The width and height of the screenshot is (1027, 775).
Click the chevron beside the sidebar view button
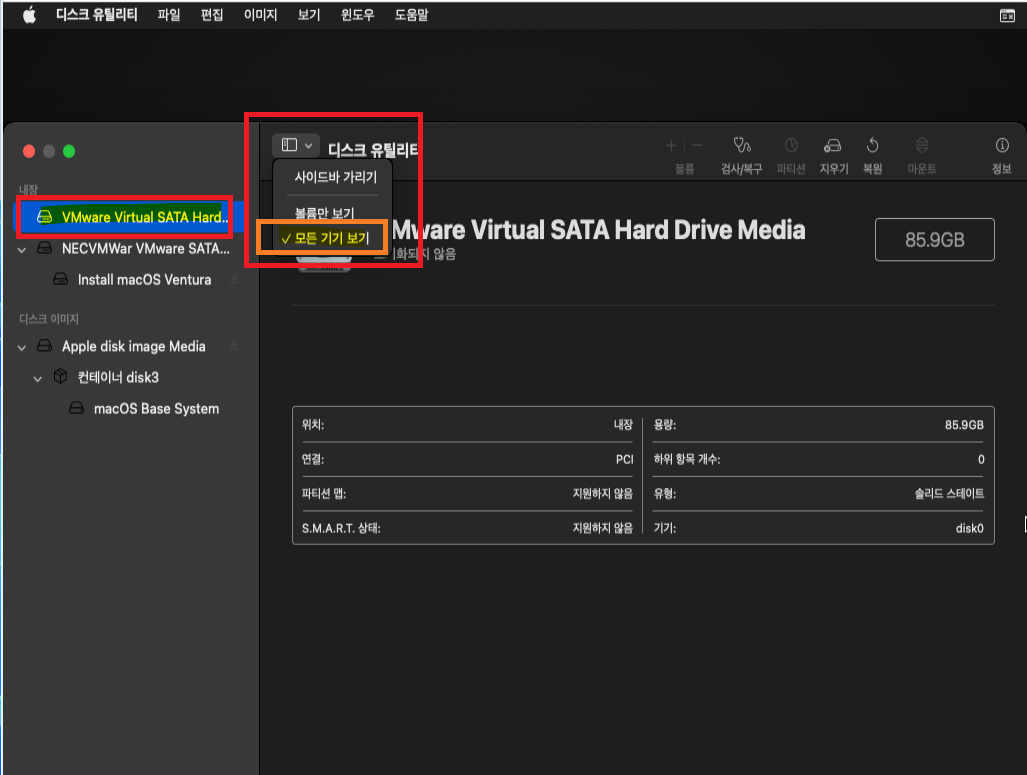coord(308,145)
